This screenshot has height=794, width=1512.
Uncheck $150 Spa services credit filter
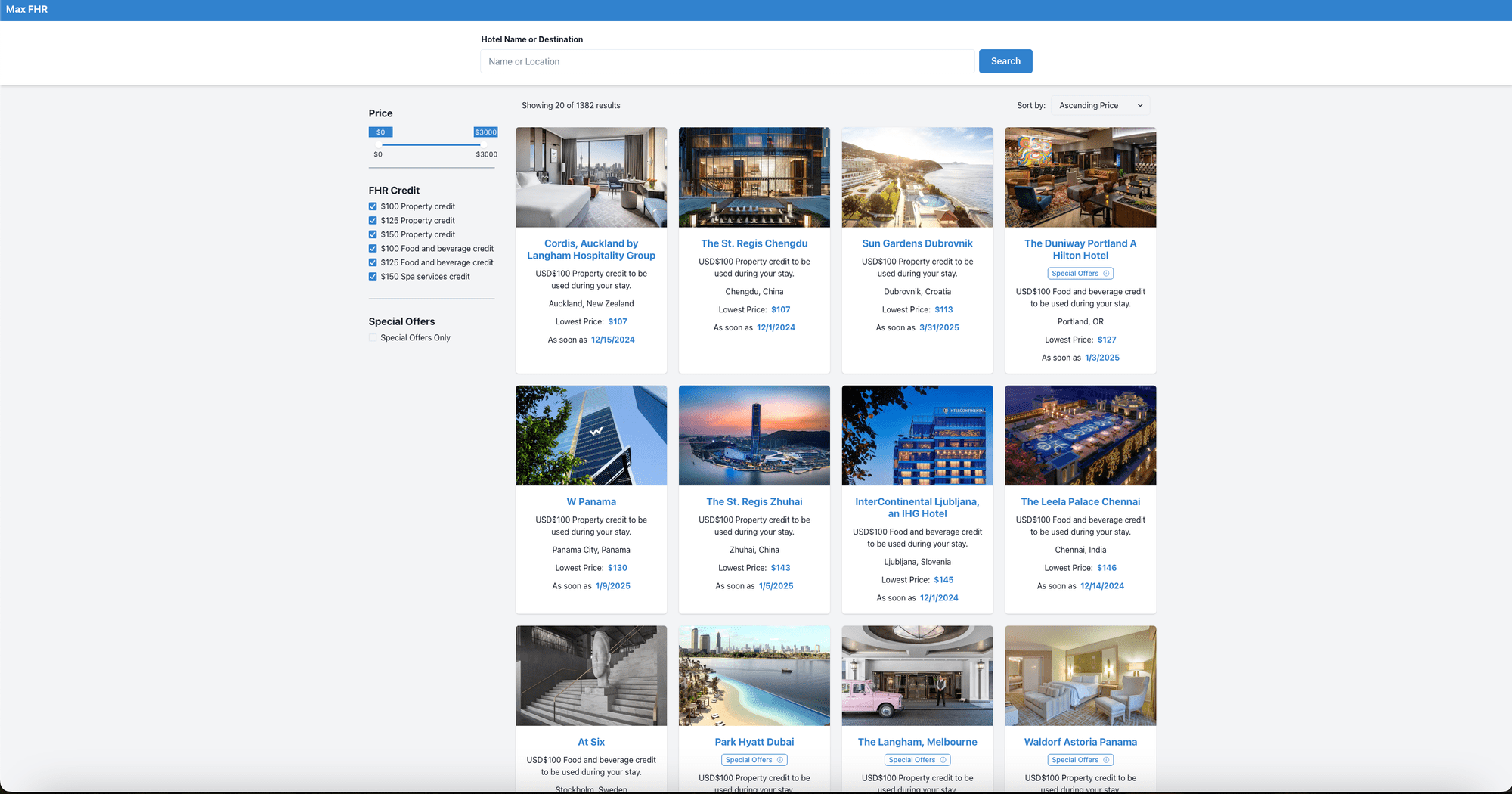click(x=373, y=277)
